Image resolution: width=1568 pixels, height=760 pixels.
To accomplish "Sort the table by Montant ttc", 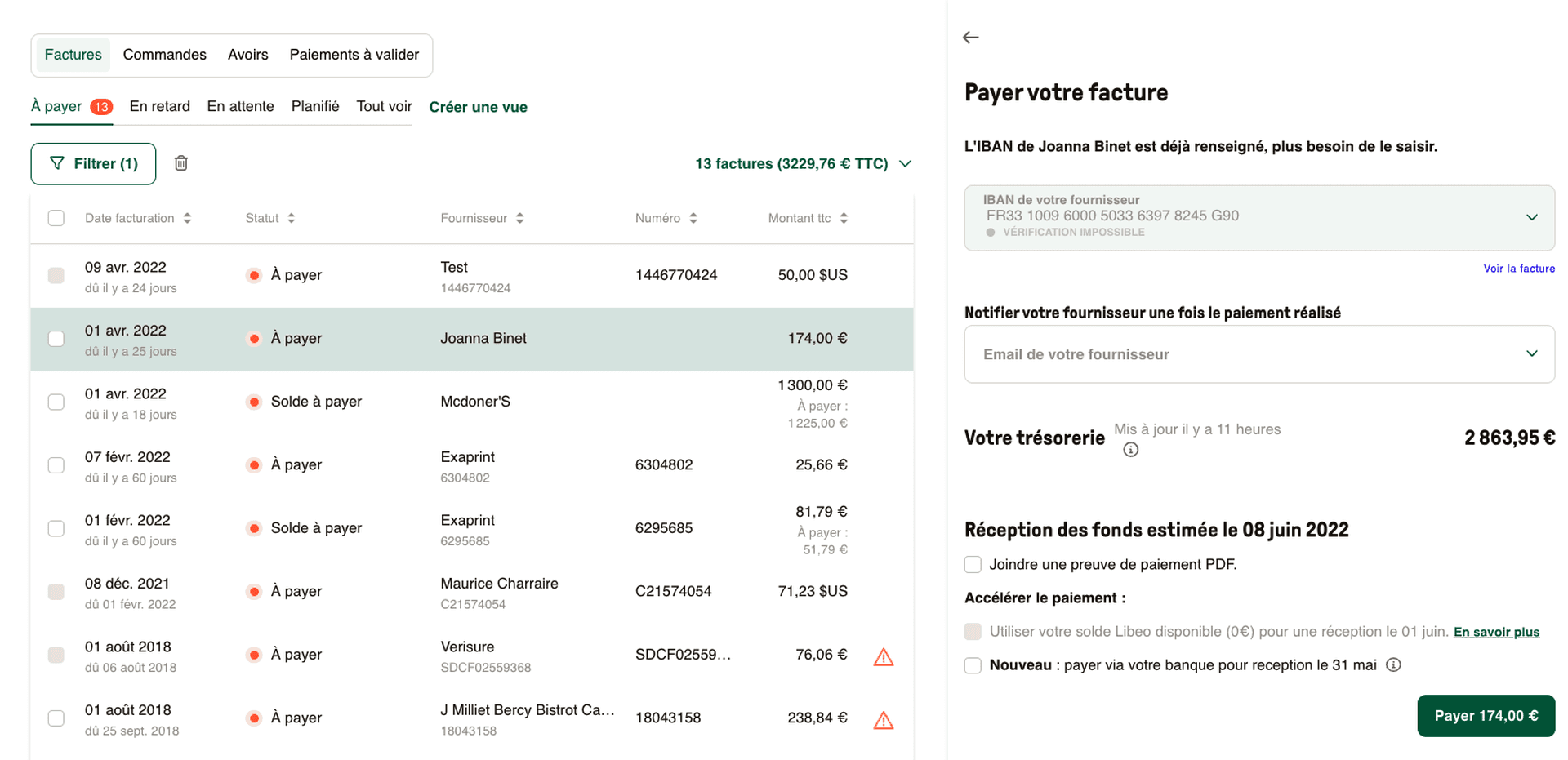I will tap(844, 218).
